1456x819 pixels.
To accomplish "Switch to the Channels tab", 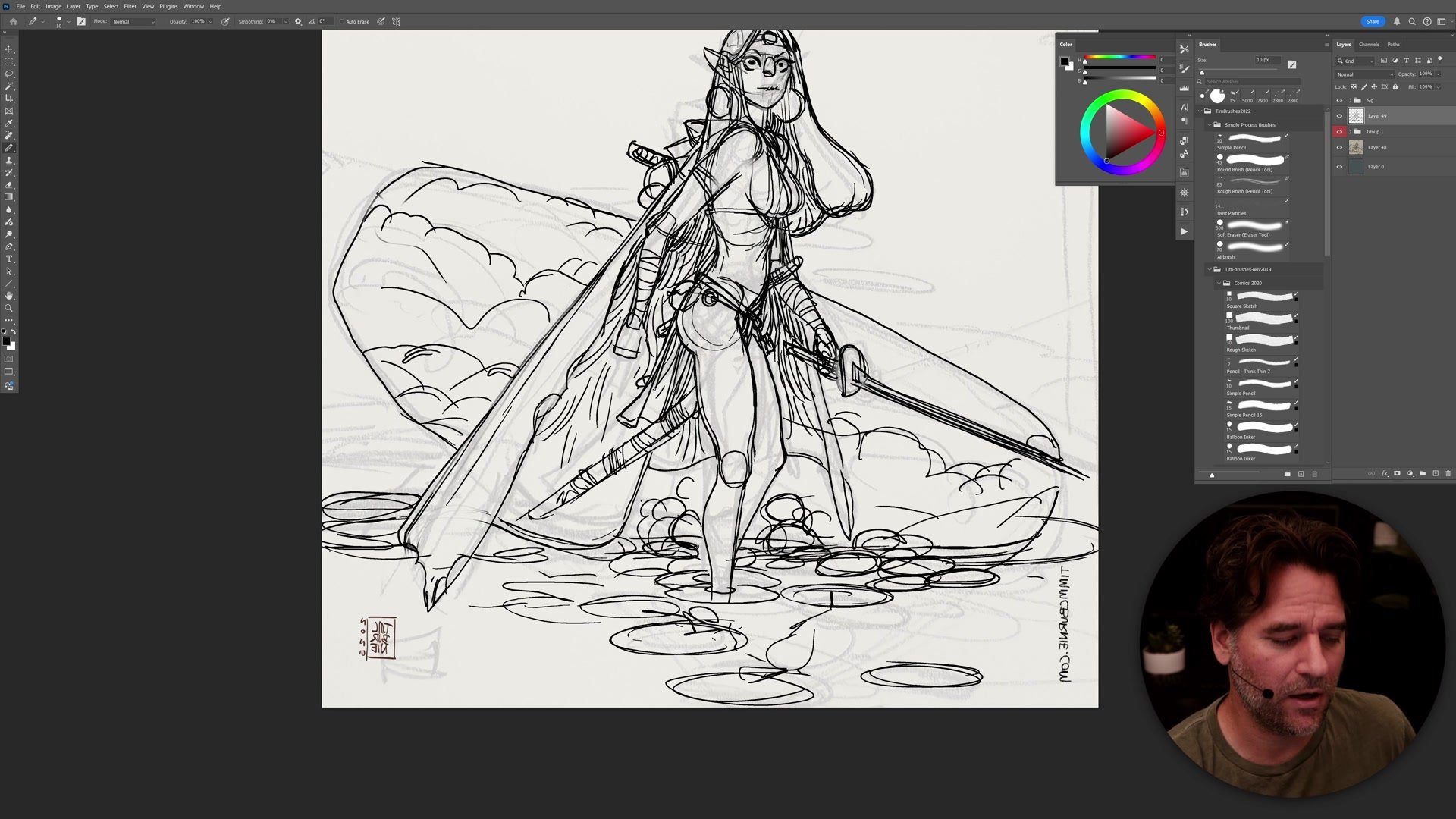I will pos(1369,44).
